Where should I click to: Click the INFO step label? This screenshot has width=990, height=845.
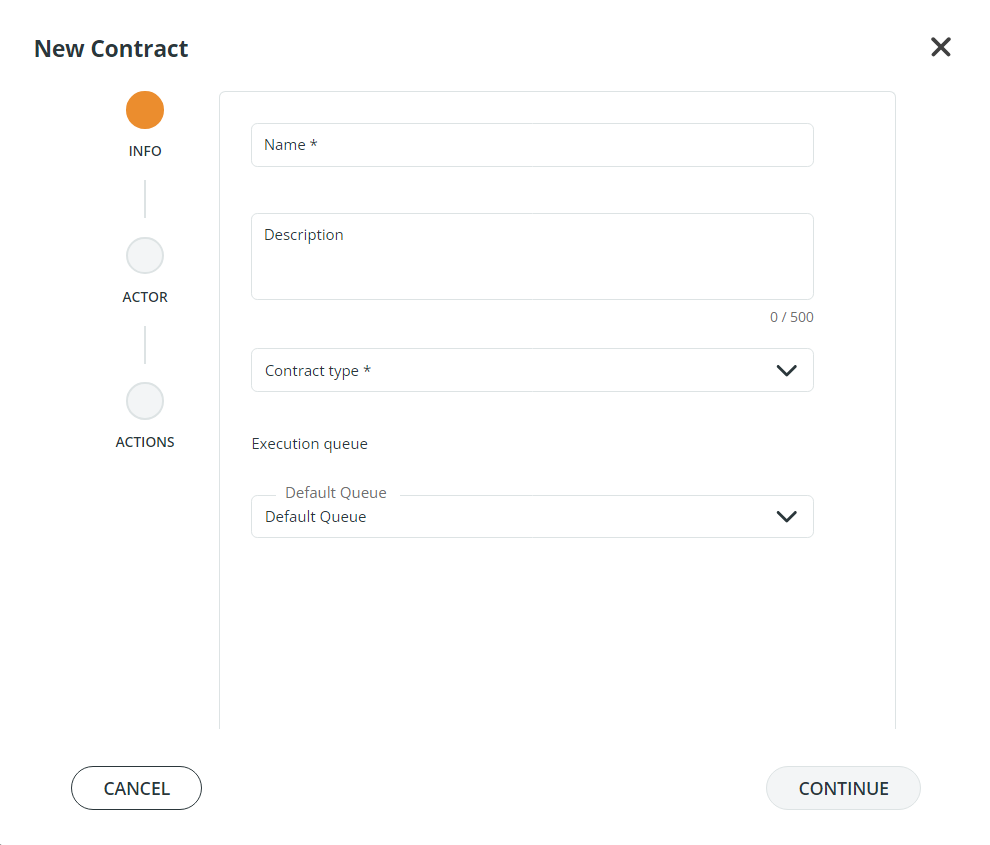click(x=145, y=151)
